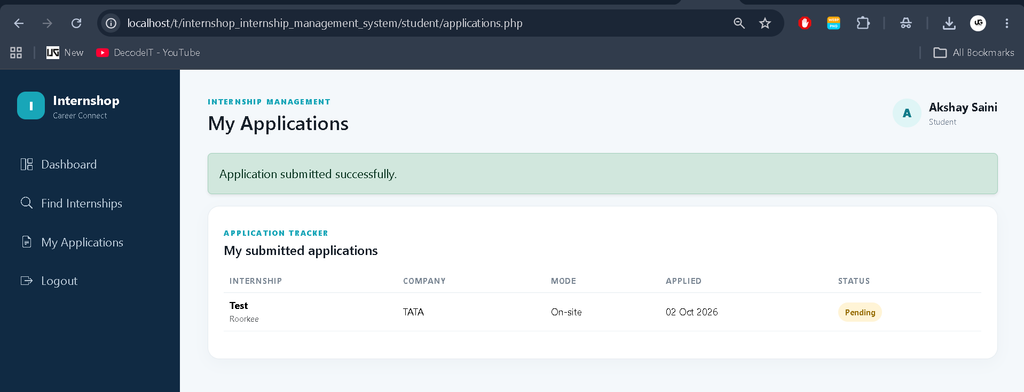Click the browser forward arrow

47,24
